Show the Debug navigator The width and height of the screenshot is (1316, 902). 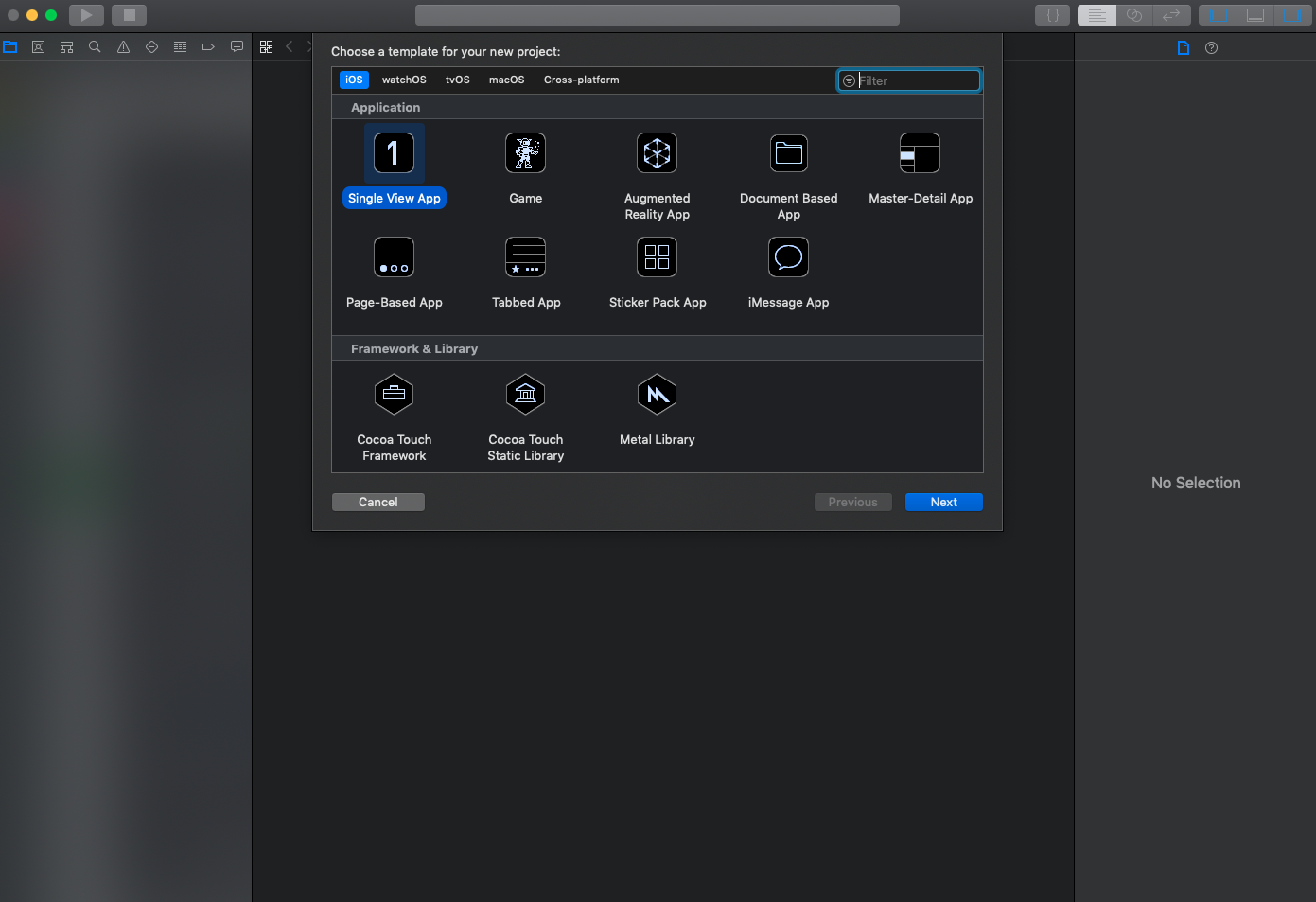point(180,46)
